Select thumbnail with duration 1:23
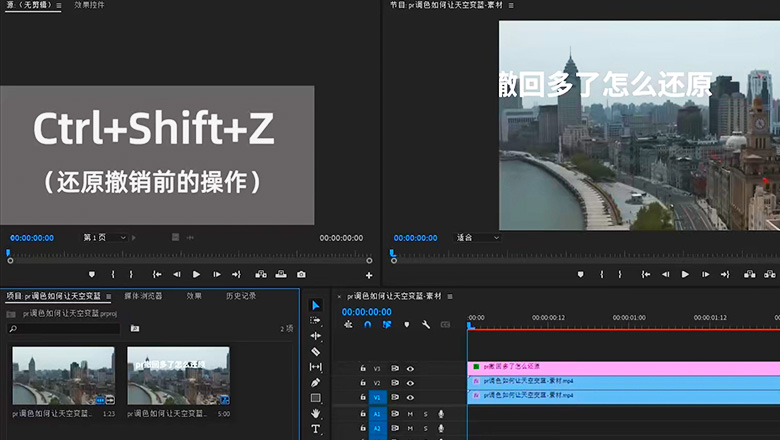 [64, 376]
